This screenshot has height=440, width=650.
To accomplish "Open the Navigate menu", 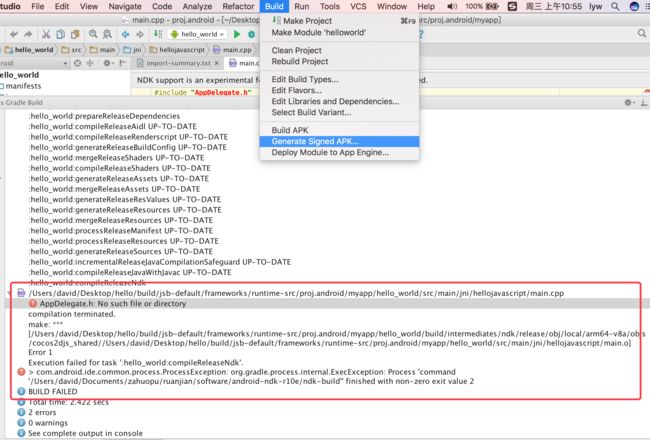I will pos(125,6).
